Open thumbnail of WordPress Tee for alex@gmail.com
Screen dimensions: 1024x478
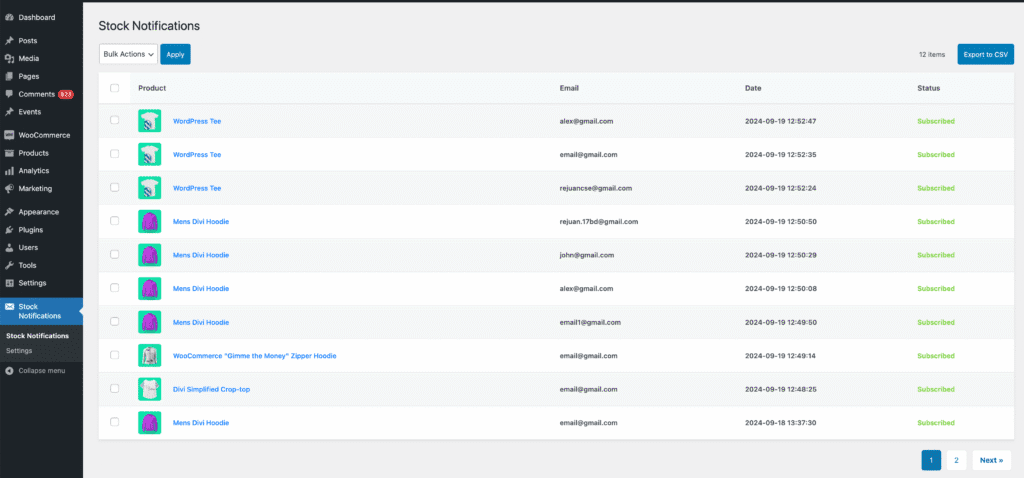[150, 121]
